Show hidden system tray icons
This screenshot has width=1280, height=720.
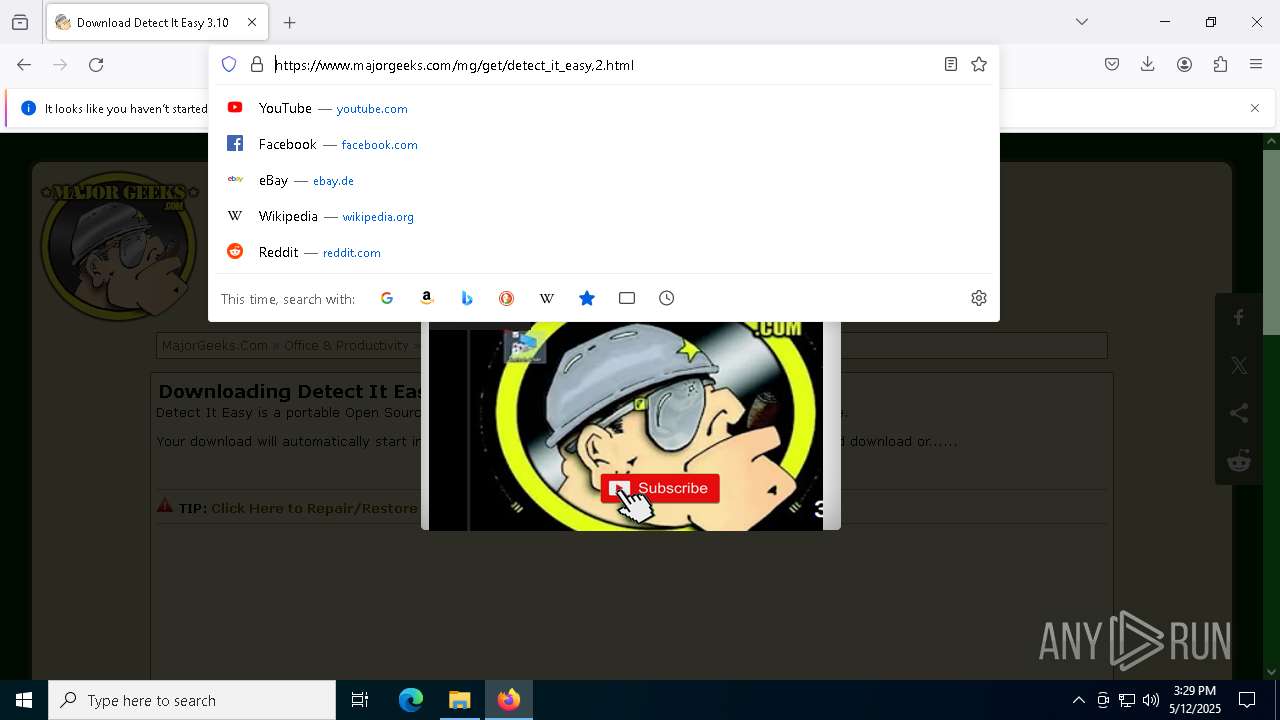point(1078,700)
